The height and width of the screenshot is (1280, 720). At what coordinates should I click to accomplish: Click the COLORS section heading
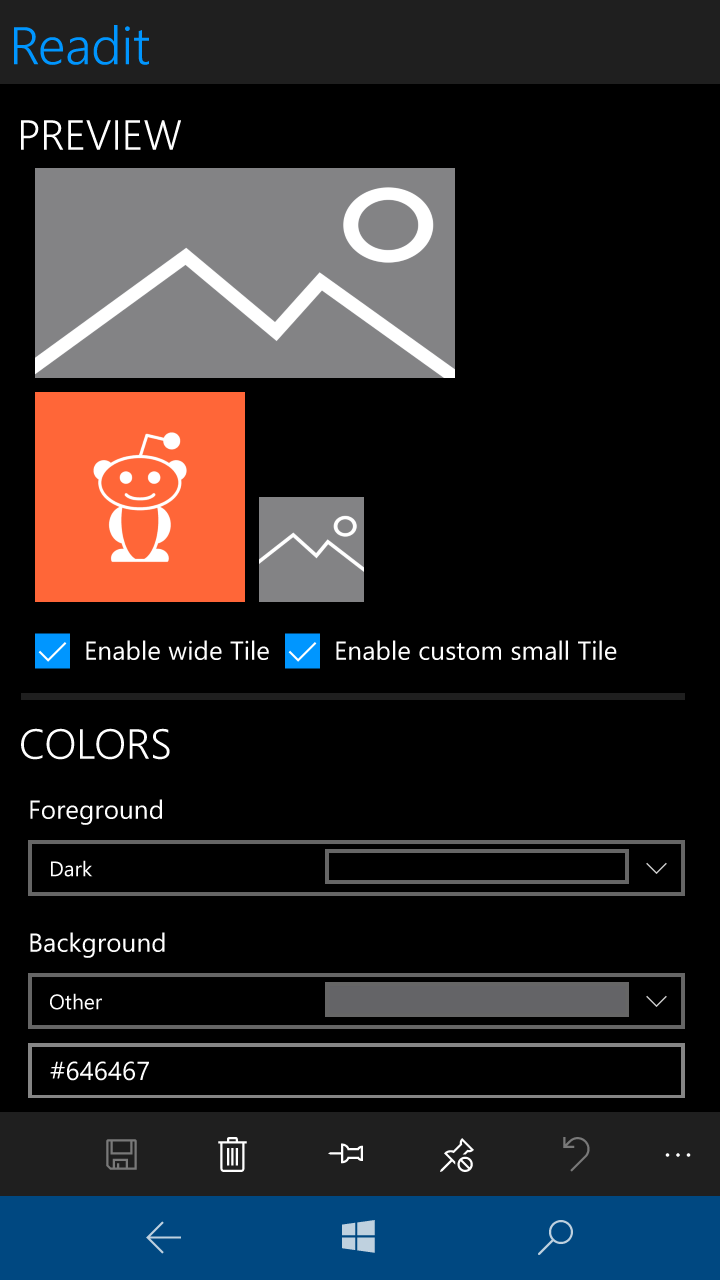point(96,745)
